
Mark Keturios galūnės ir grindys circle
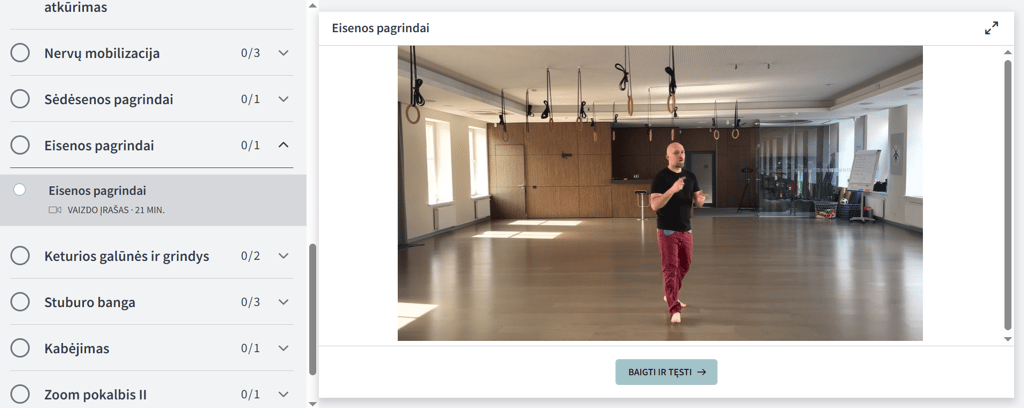click(x=20, y=256)
